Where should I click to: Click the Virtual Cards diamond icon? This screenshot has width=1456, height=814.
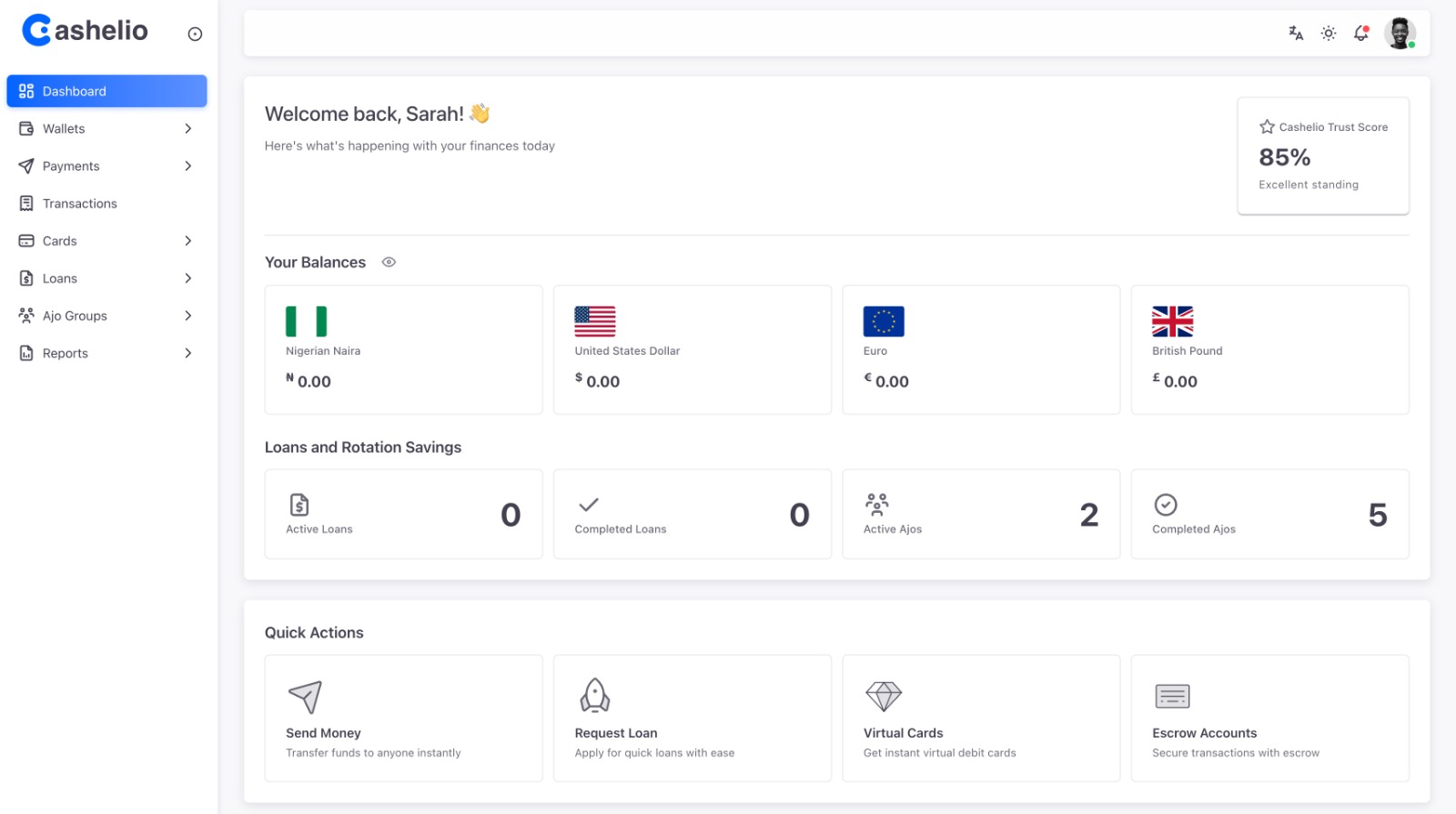tap(883, 696)
